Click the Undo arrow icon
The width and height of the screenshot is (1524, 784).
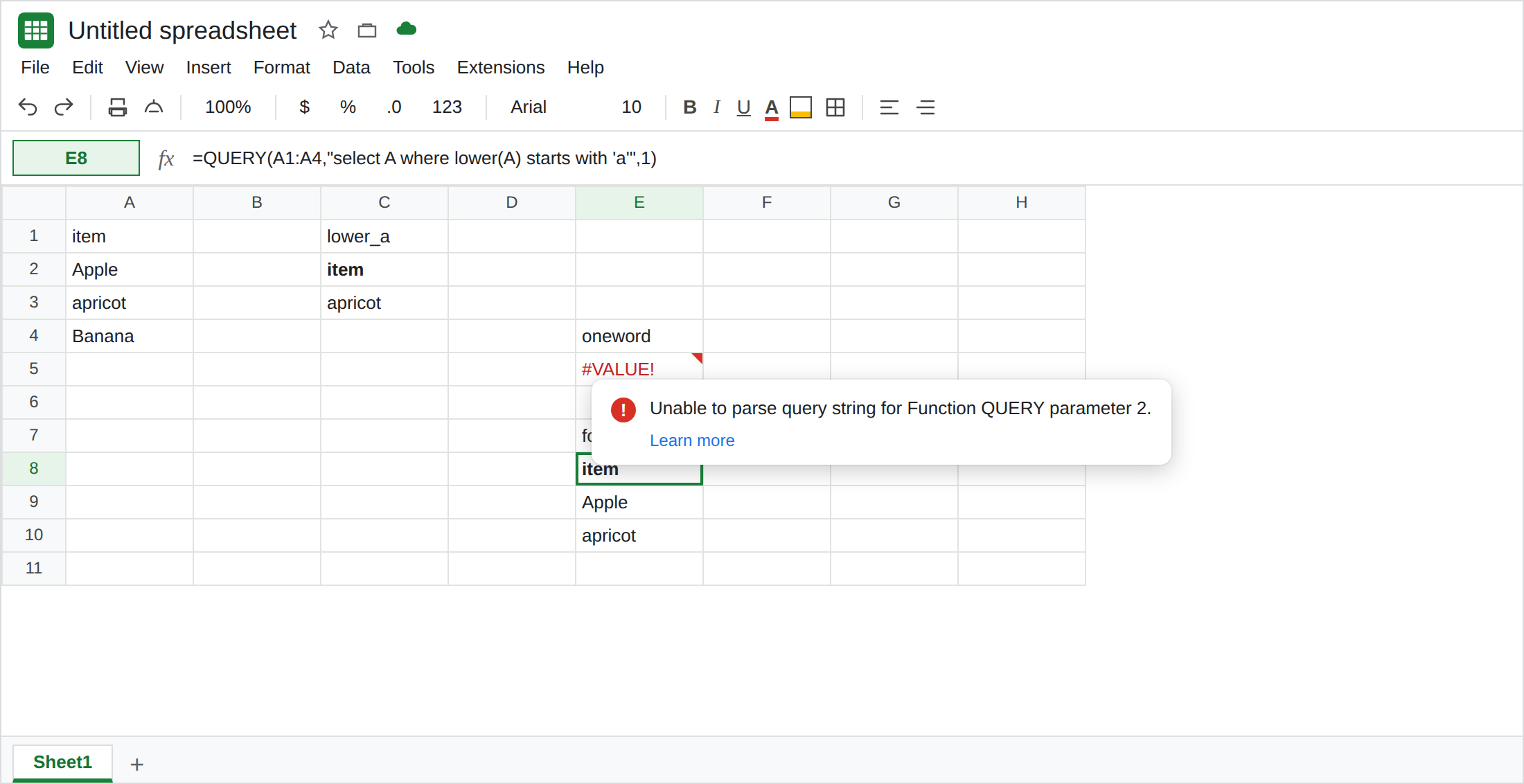click(x=28, y=107)
